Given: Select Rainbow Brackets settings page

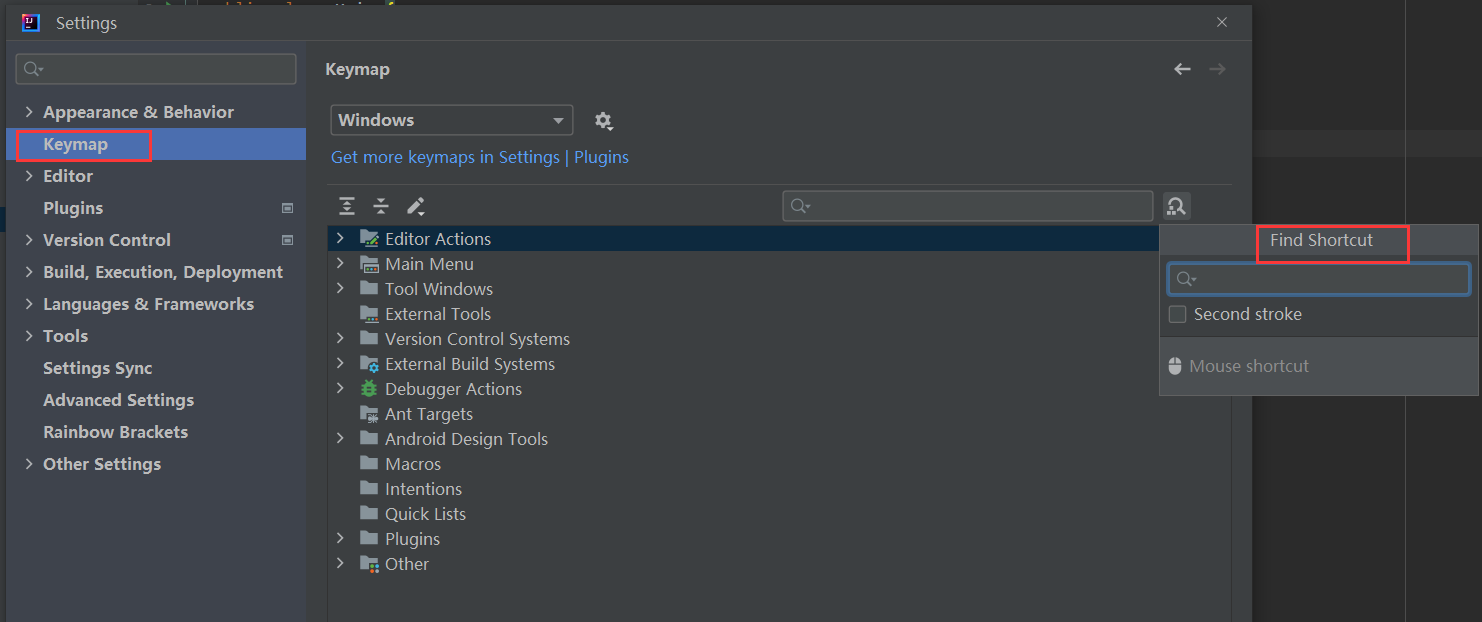Looking at the screenshot, I should click(115, 432).
